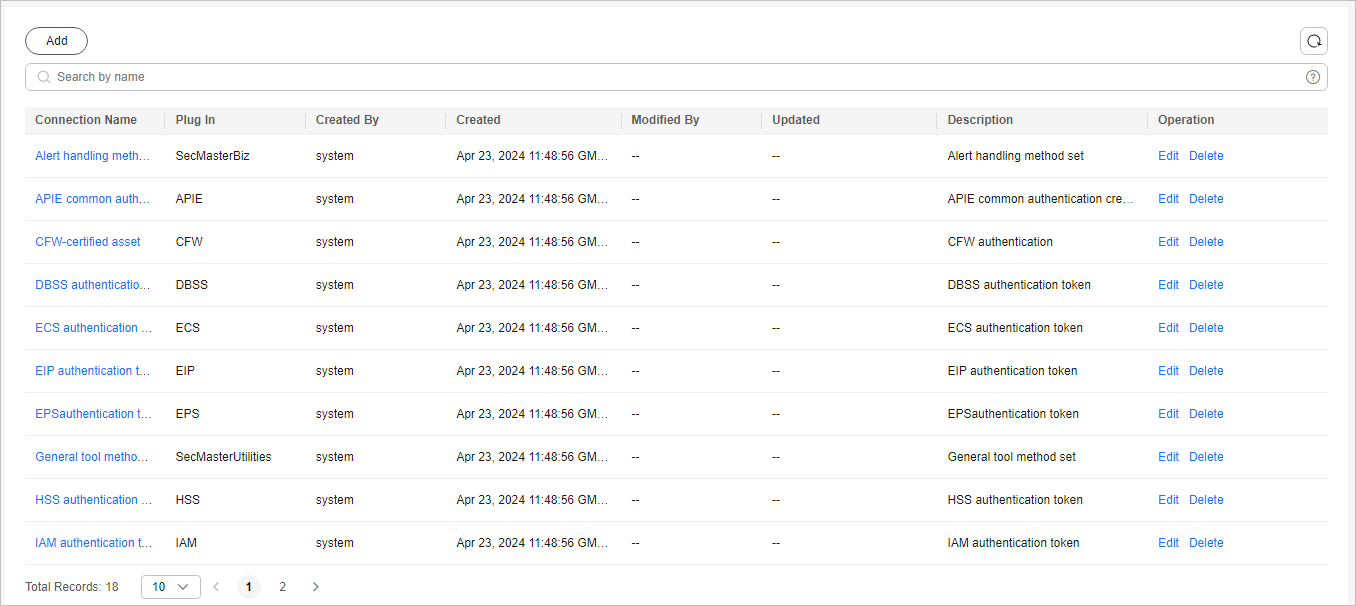The height and width of the screenshot is (606, 1356).
Task: Open the CFW-certified asset connection
Action: pos(88,242)
